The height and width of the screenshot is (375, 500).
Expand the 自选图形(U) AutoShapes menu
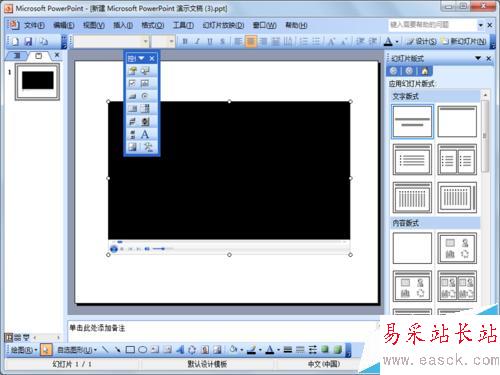[77, 350]
